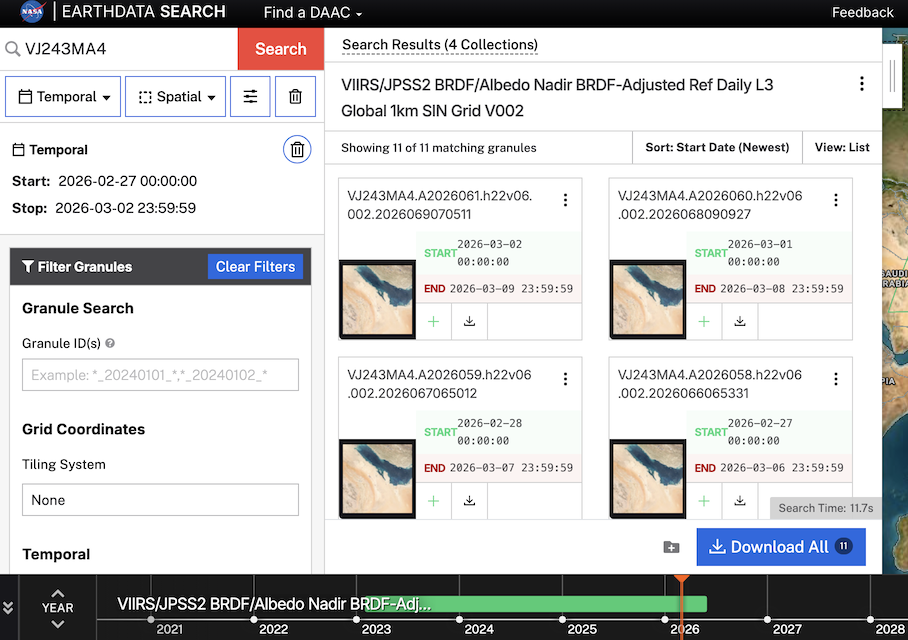Open Find a DAAC dropdown
The height and width of the screenshot is (640, 908).
(313, 12)
